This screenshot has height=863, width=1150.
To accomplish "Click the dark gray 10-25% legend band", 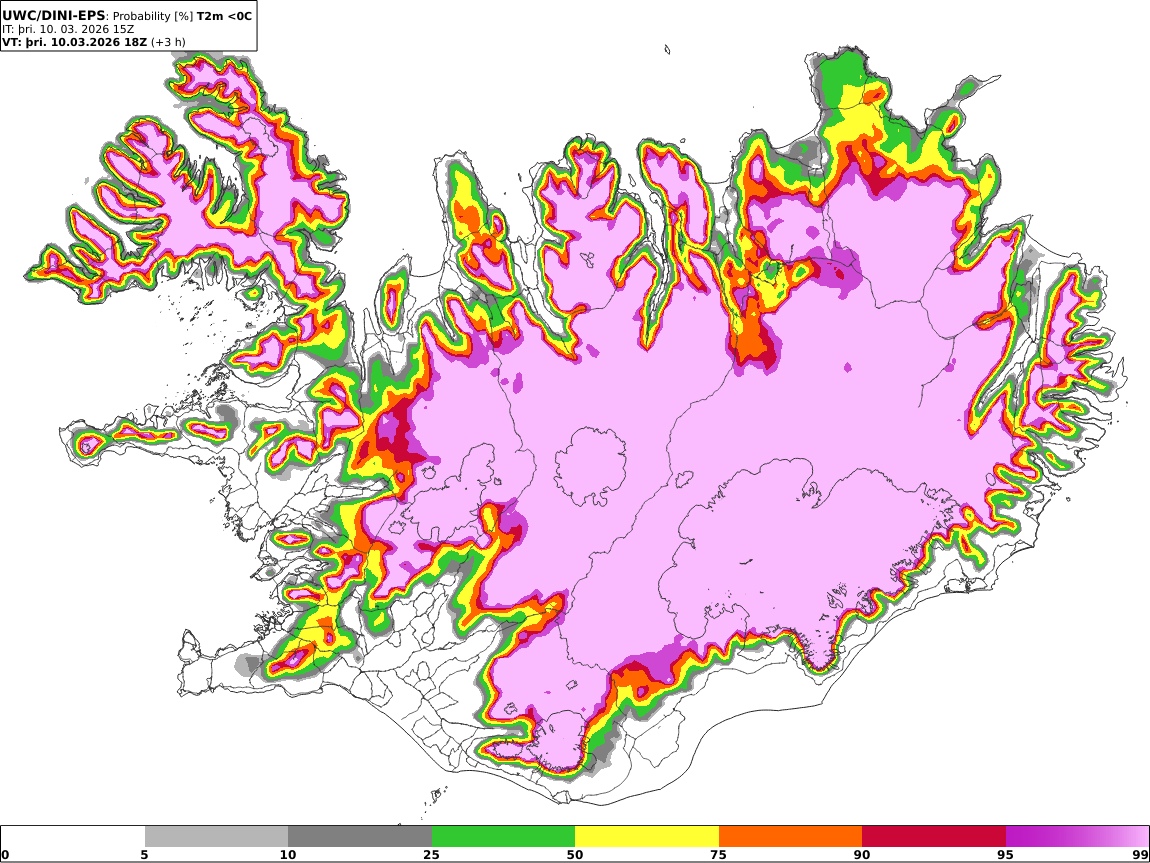I will point(360,837).
